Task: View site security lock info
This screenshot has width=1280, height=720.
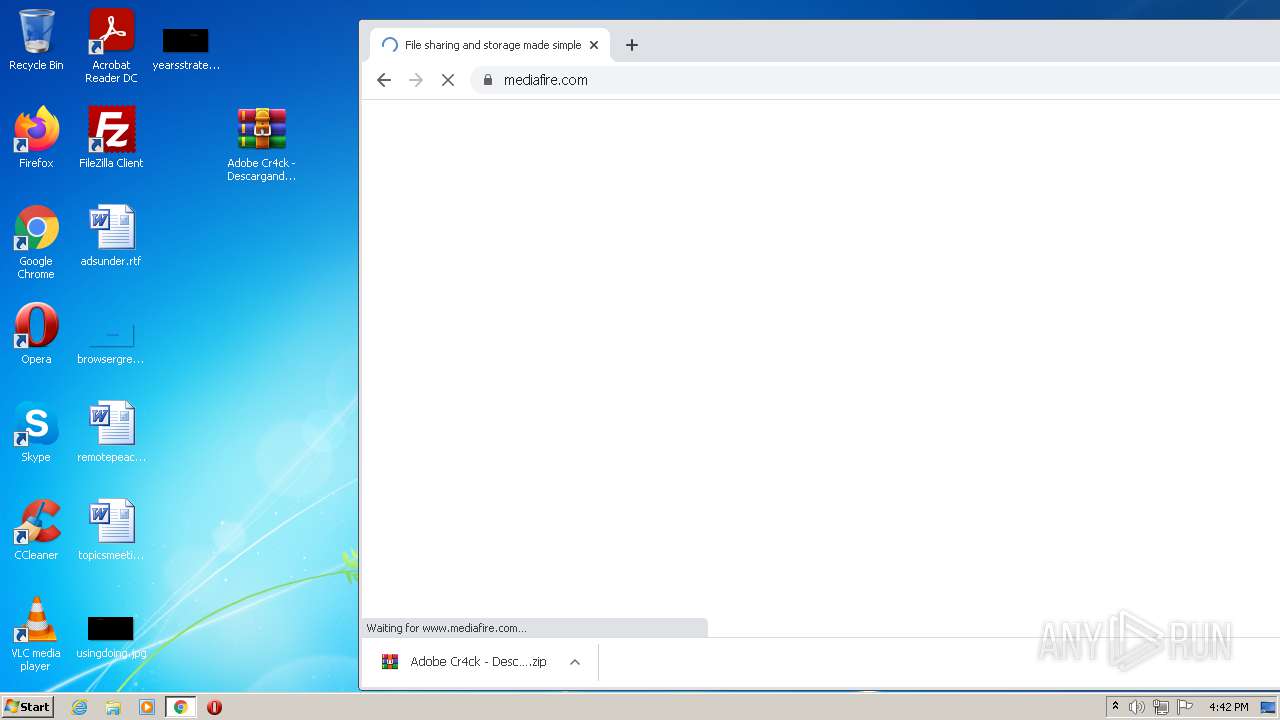Action: (488, 80)
